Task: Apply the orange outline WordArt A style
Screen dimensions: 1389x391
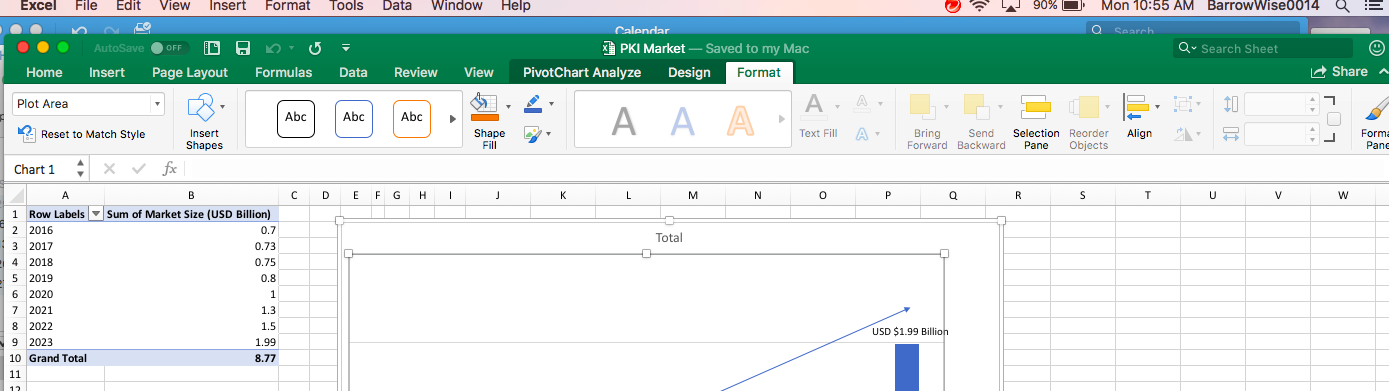Action: coord(740,121)
